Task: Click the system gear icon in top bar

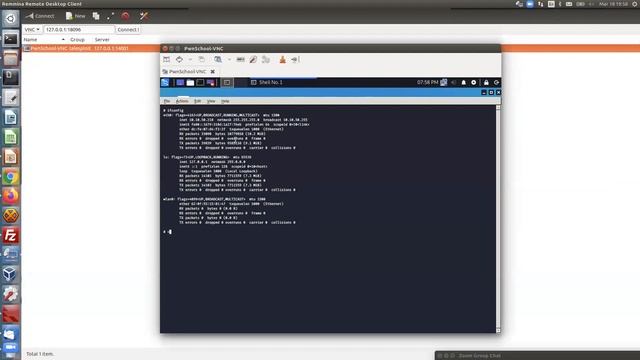Action: tap(635, 4)
